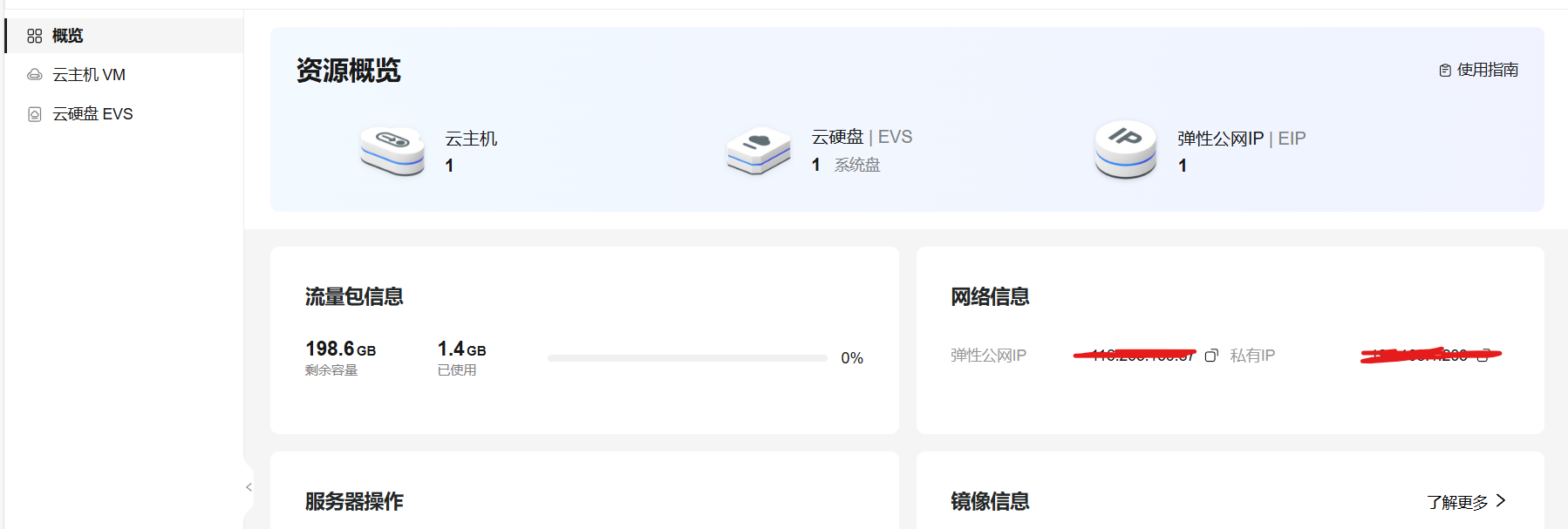Click the 了解更多 link

click(1457, 502)
